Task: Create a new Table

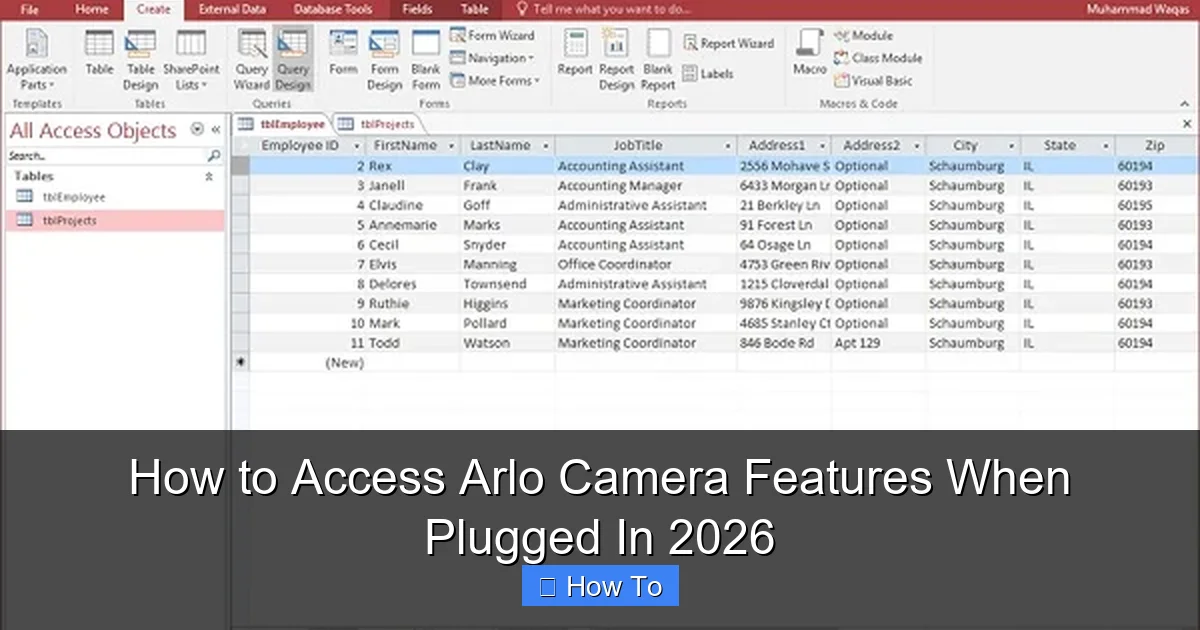Action: (x=98, y=55)
